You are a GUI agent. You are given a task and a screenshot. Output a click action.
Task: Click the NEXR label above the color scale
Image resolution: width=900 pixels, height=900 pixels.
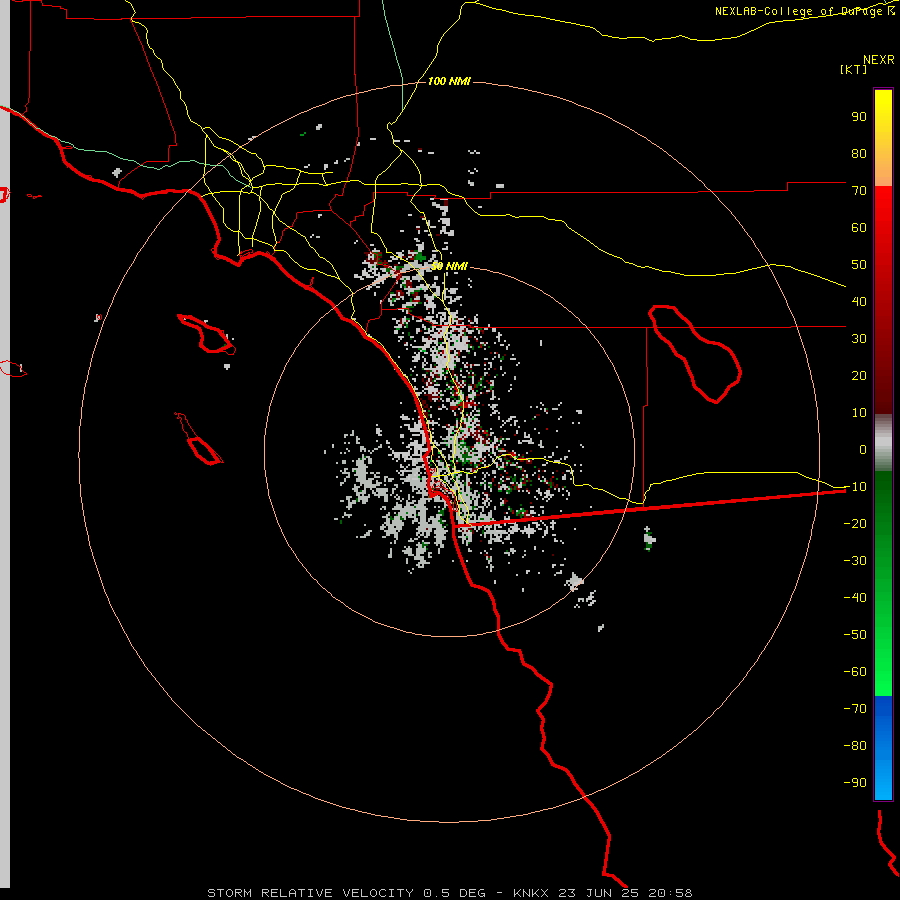pos(879,60)
